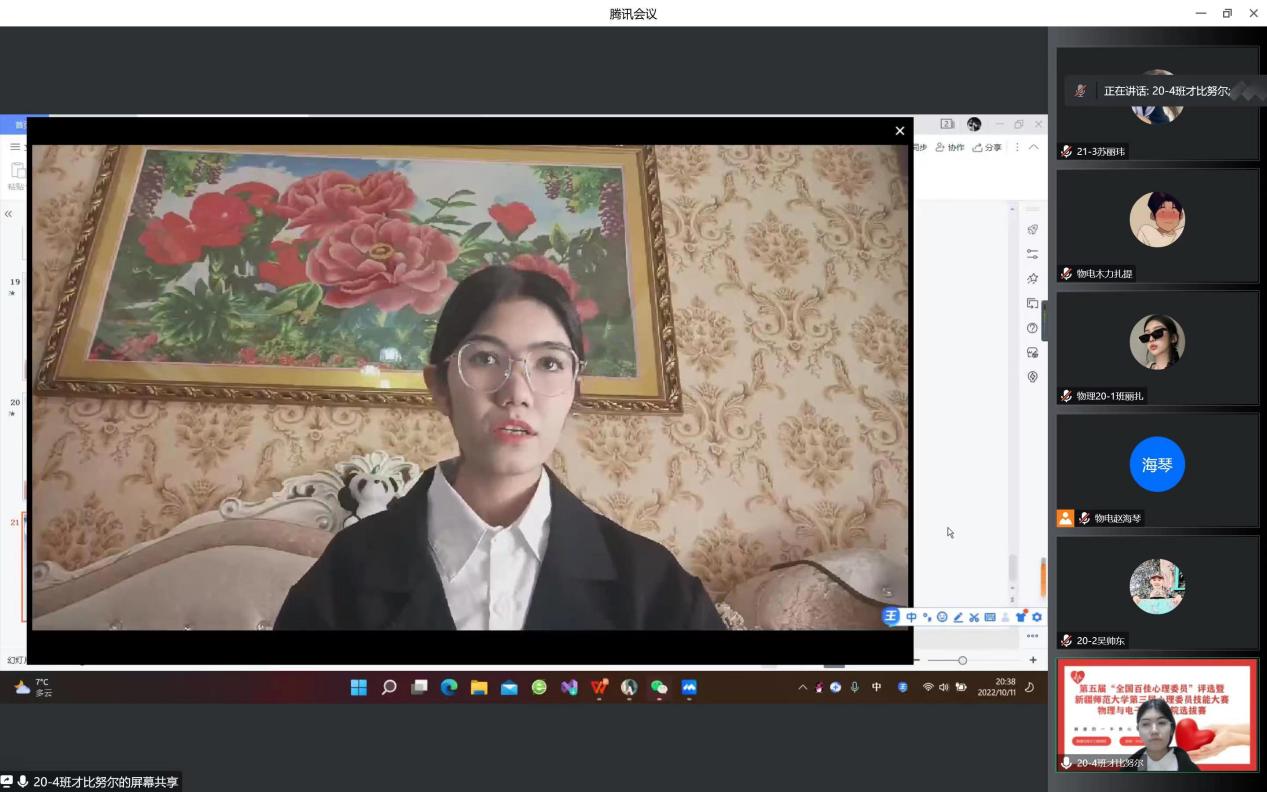This screenshot has height=792, width=1267.
Task: Close the enlarged video popup with X
Action: 899,131
